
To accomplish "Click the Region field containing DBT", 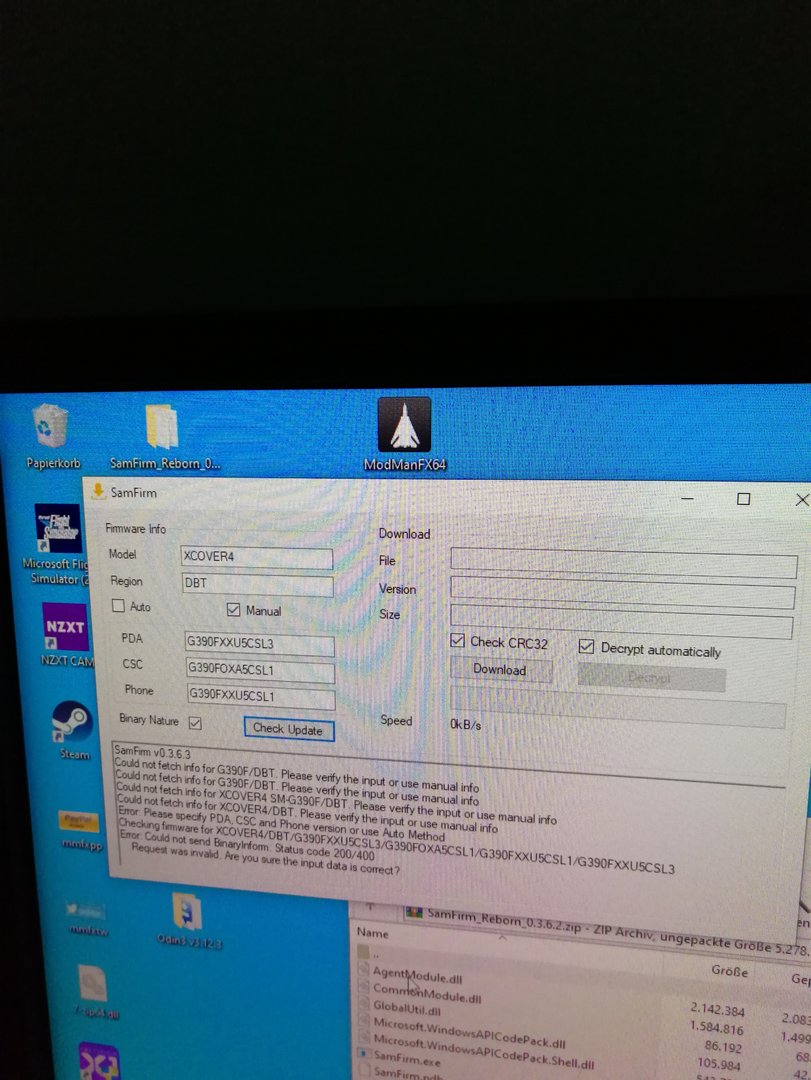I will click(257, 584).
